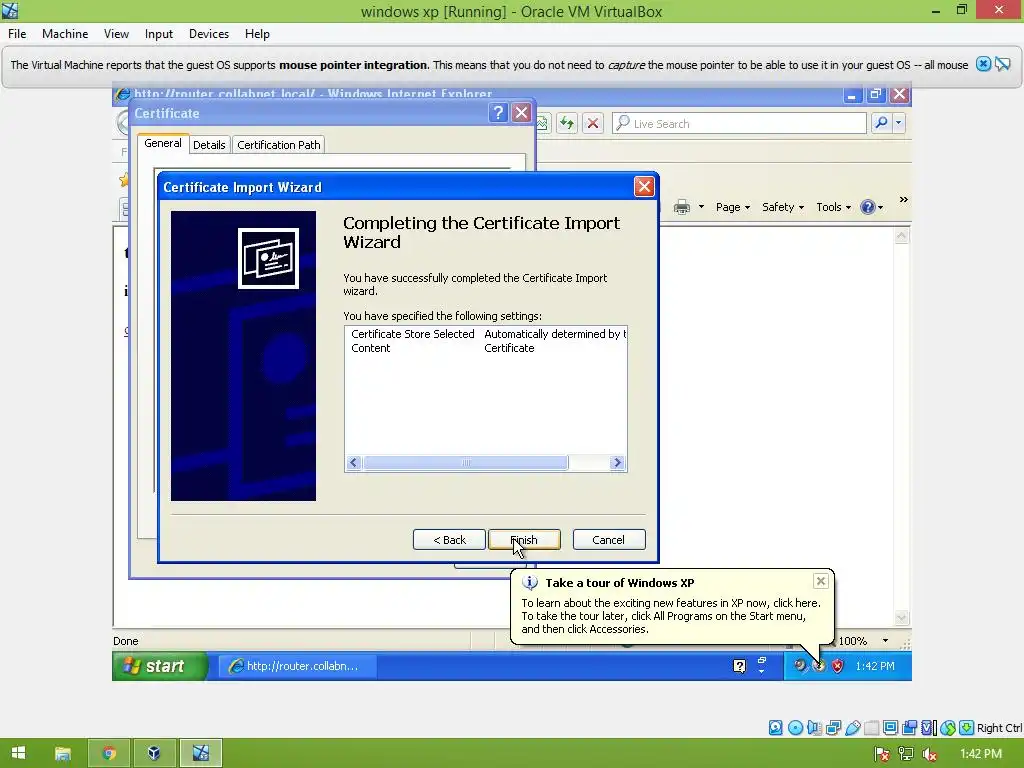Click the notification do-not-show-again icon
This screenshot has width=1024, height=768.
(1003, 64)
